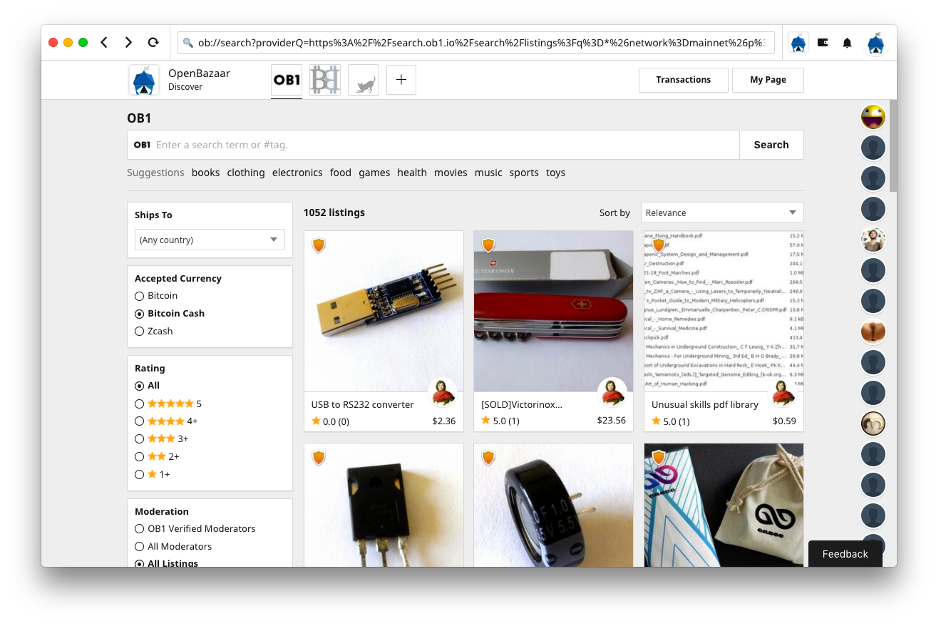This screenshot has height=626, width=936.
Task: Select the second search provider logo tab
Action: (325, 80)
